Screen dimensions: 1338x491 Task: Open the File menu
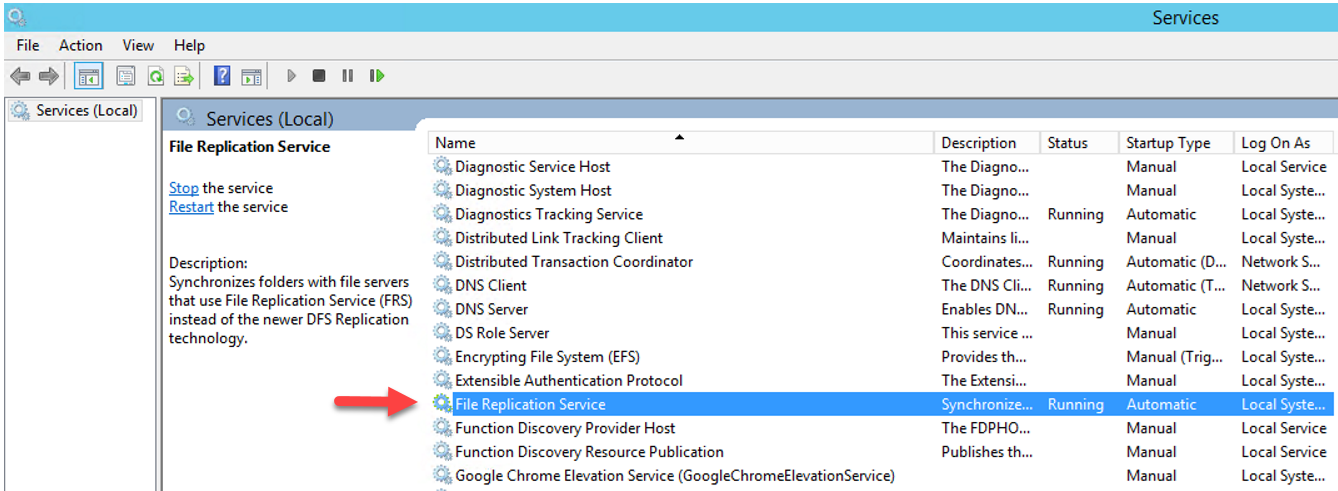[x=28, y=45]
